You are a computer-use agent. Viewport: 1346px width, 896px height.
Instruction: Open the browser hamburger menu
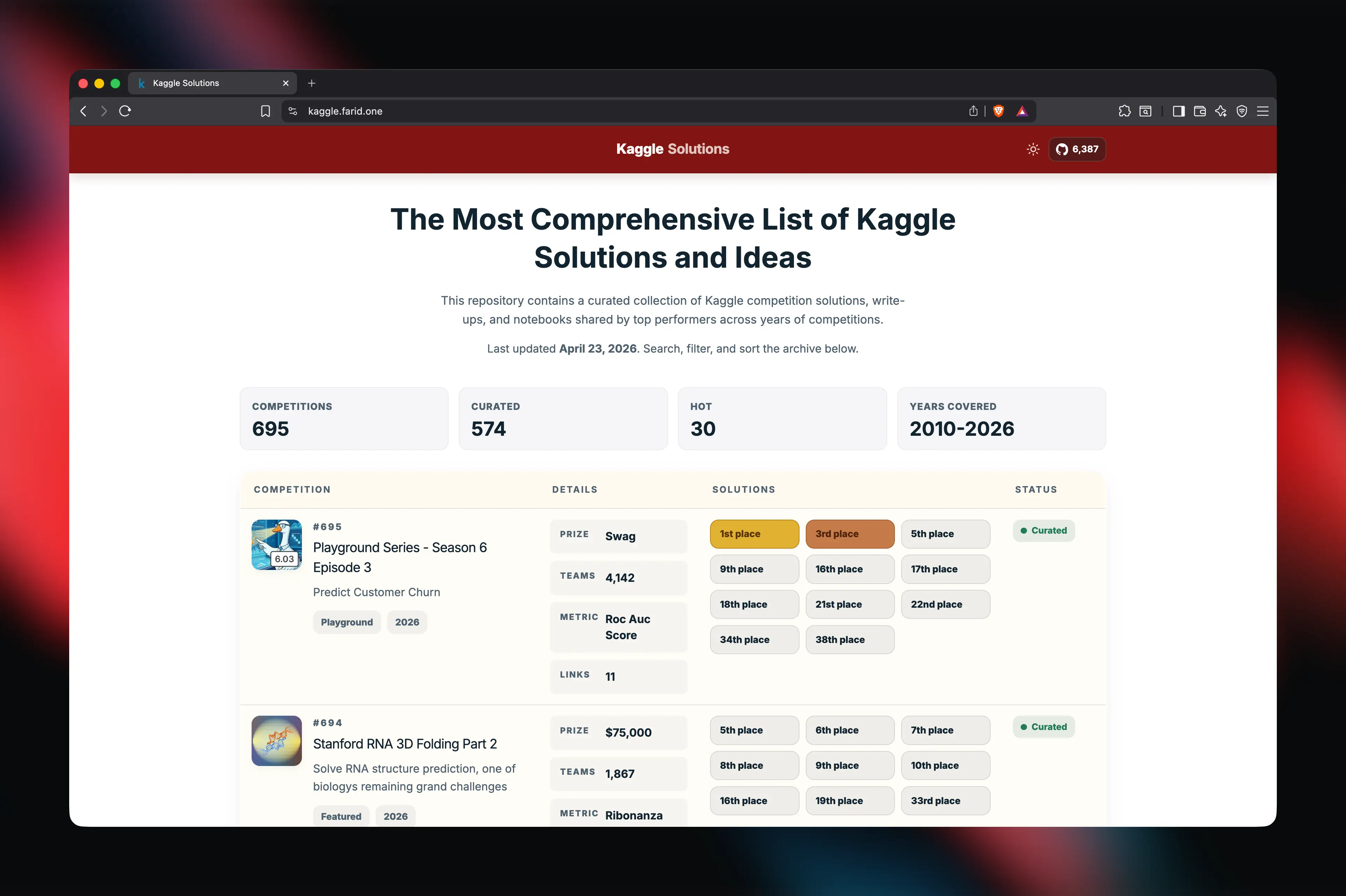tap(1263, 111)
